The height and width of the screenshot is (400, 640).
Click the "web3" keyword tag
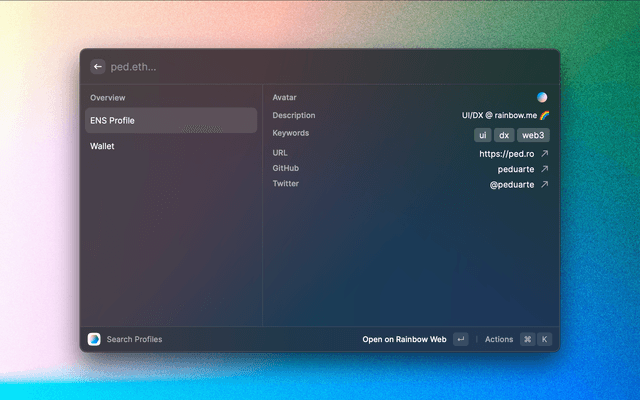tap(533, 135)
